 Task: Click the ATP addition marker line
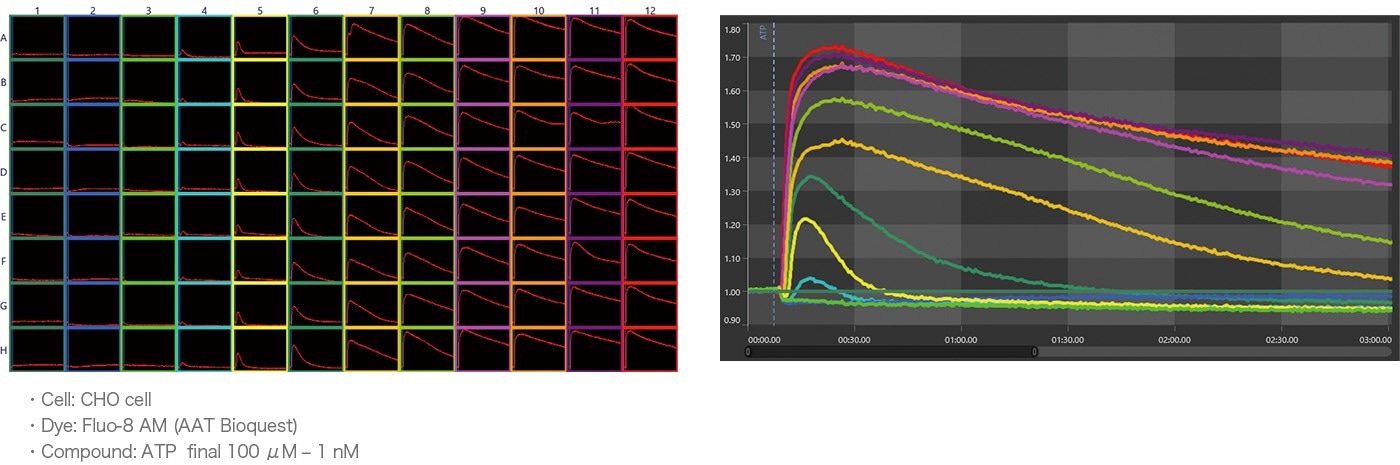(x=774, y=150)
